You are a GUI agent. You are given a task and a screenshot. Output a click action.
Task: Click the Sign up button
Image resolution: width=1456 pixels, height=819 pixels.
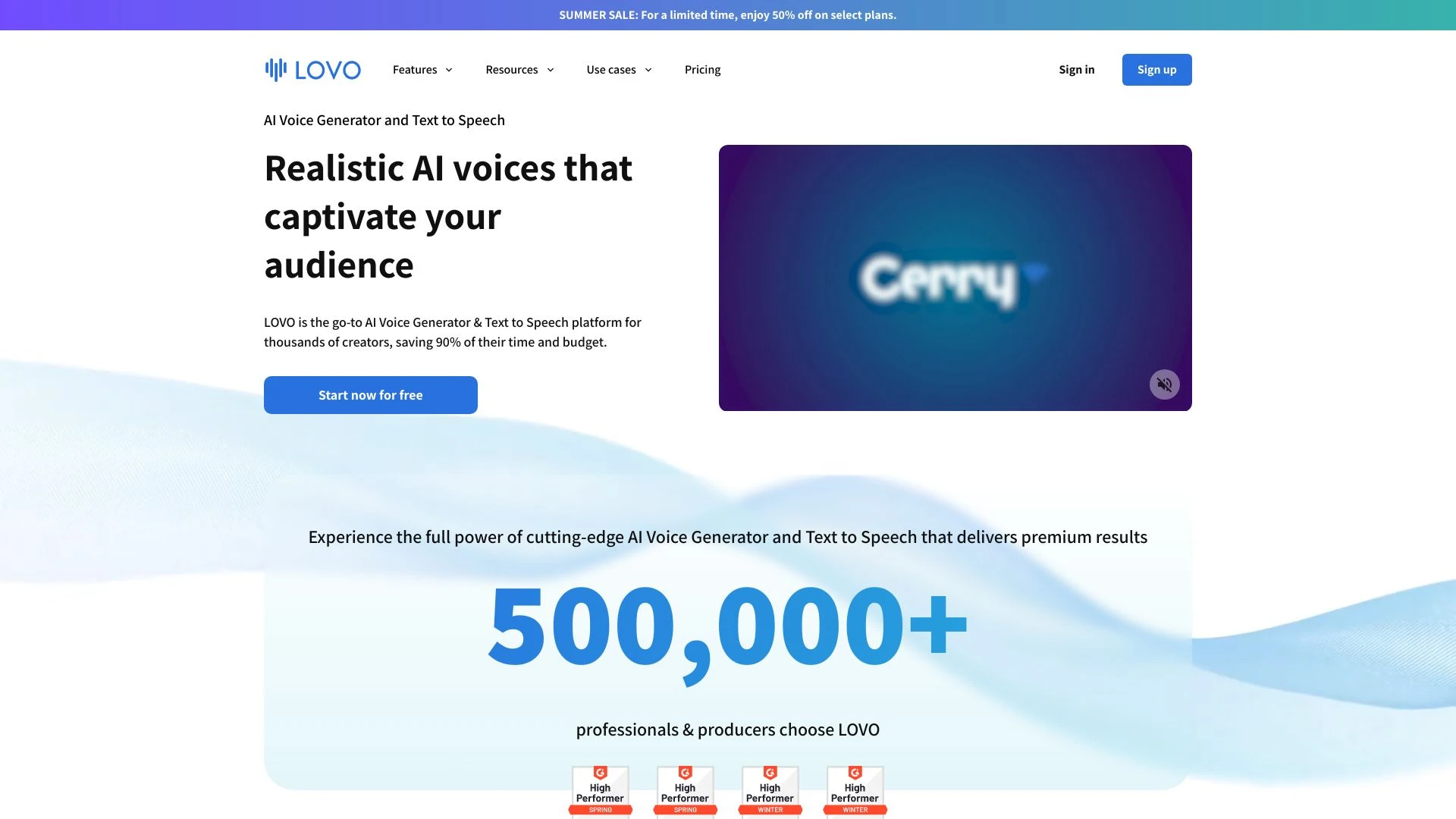click(1157, 69)
